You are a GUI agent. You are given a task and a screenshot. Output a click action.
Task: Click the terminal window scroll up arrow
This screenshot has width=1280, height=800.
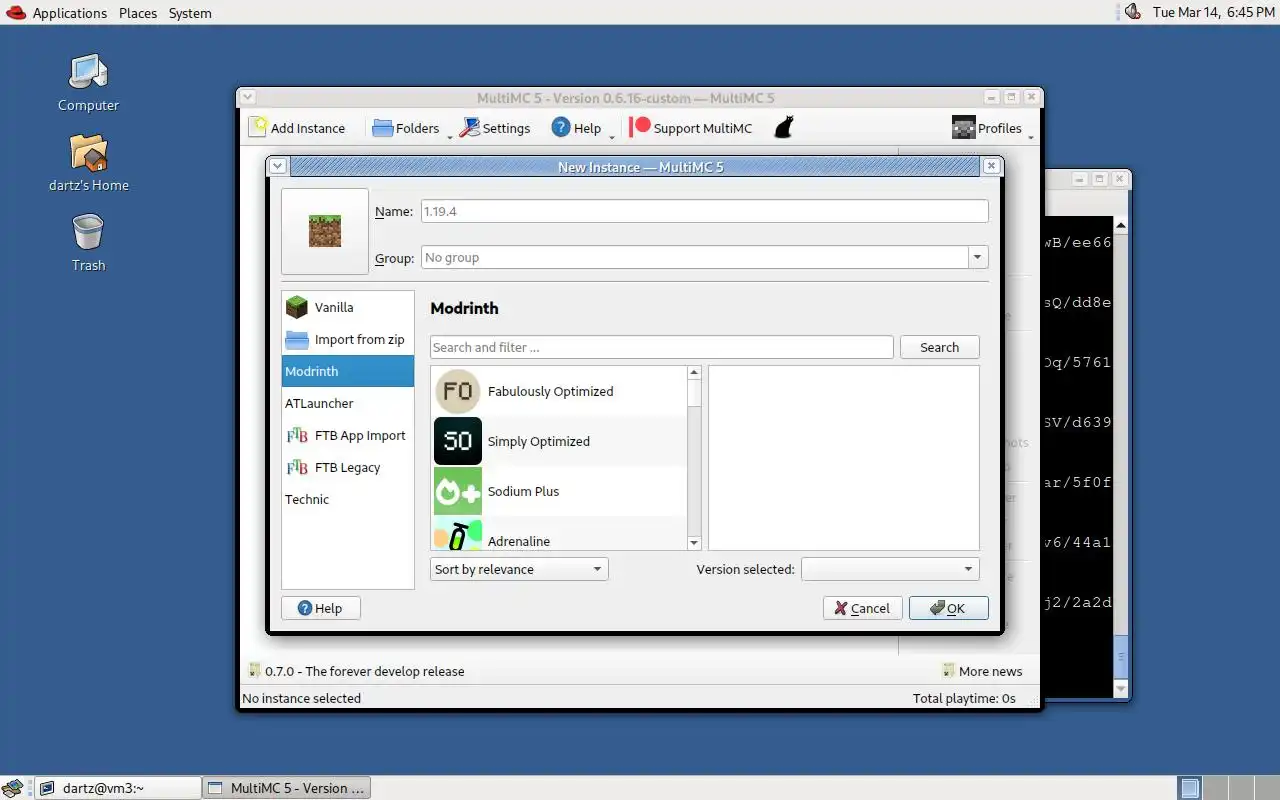coord(1121,225)
